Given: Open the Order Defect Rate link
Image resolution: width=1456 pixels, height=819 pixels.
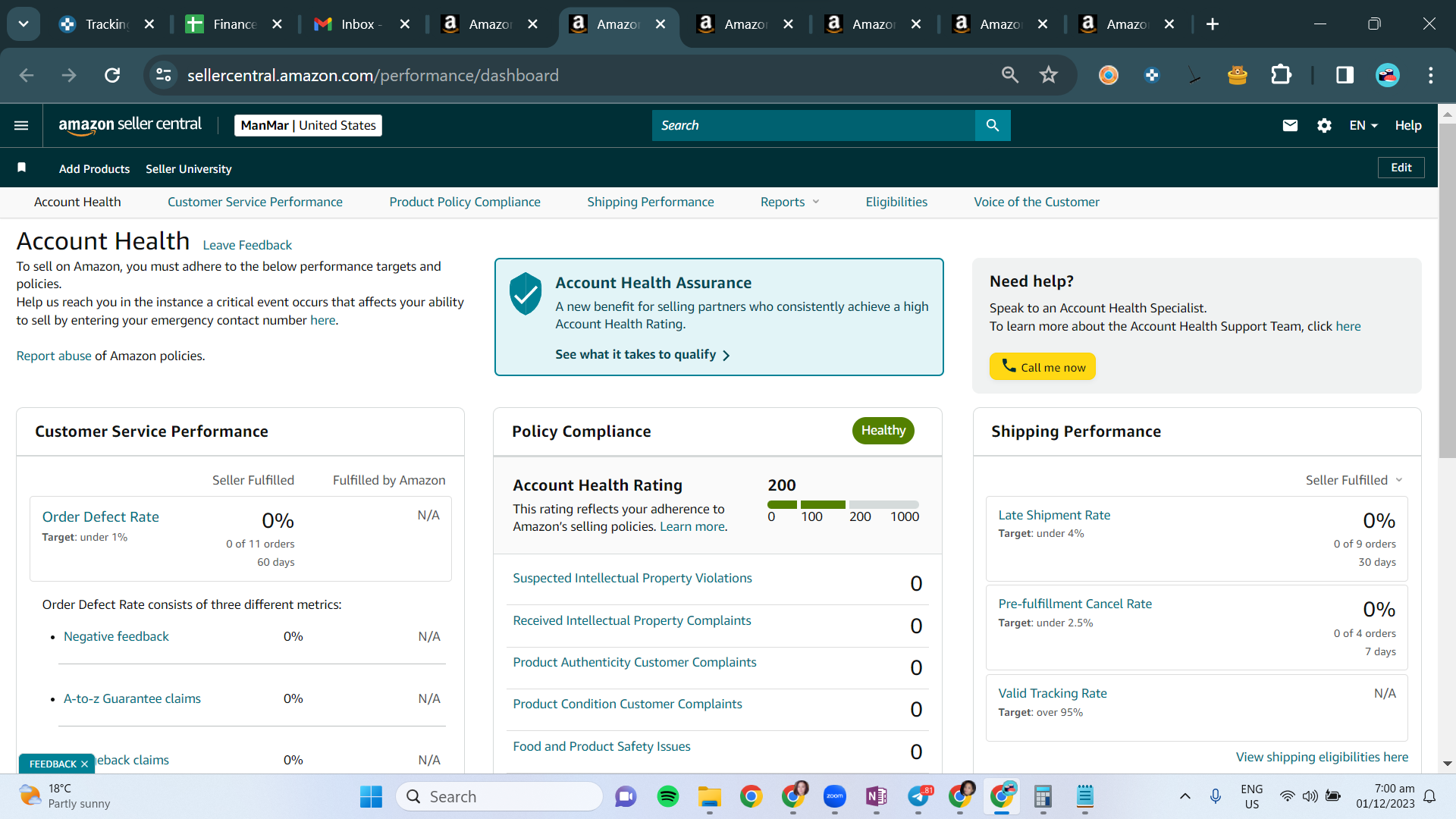Looking at the screenshot, I should coord(101,517).
